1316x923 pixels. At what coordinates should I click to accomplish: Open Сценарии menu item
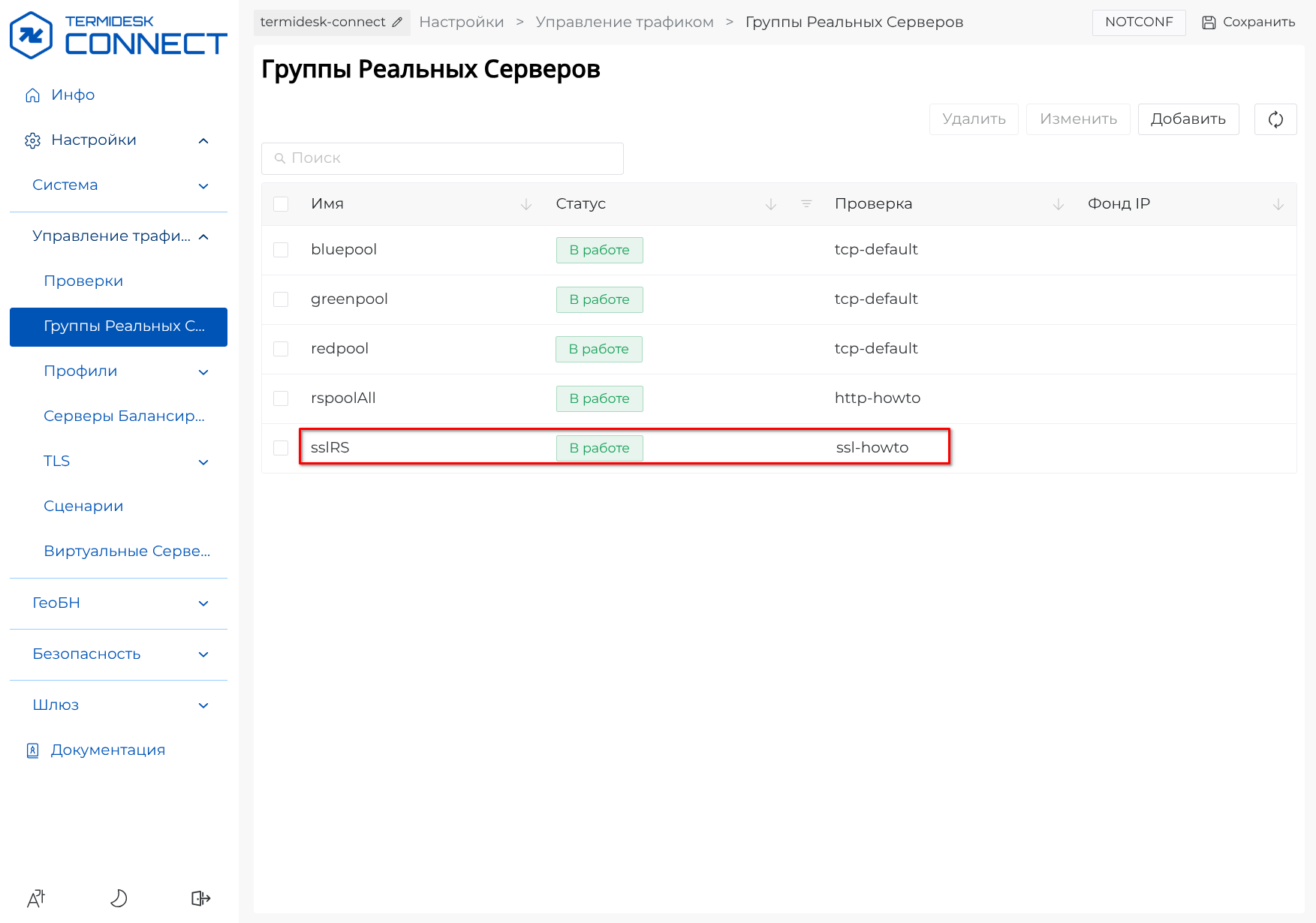pos(83,507)
